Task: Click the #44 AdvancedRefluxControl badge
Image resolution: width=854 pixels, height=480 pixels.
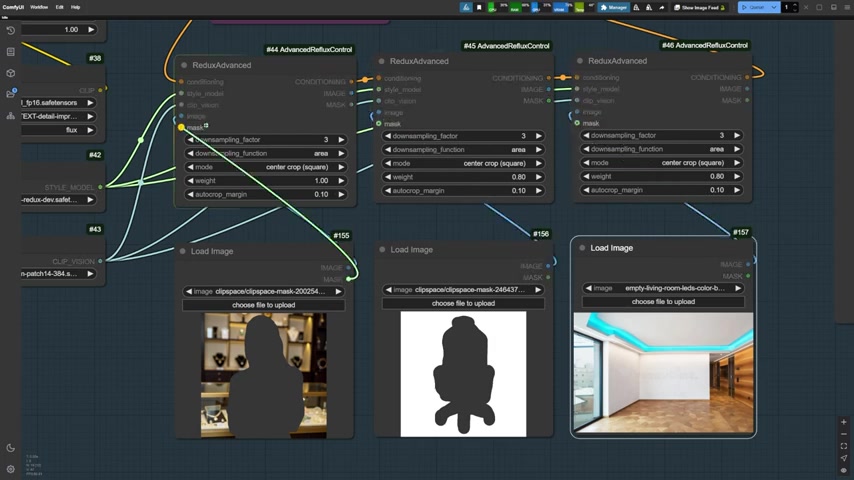Action: (x=309, y=50)
